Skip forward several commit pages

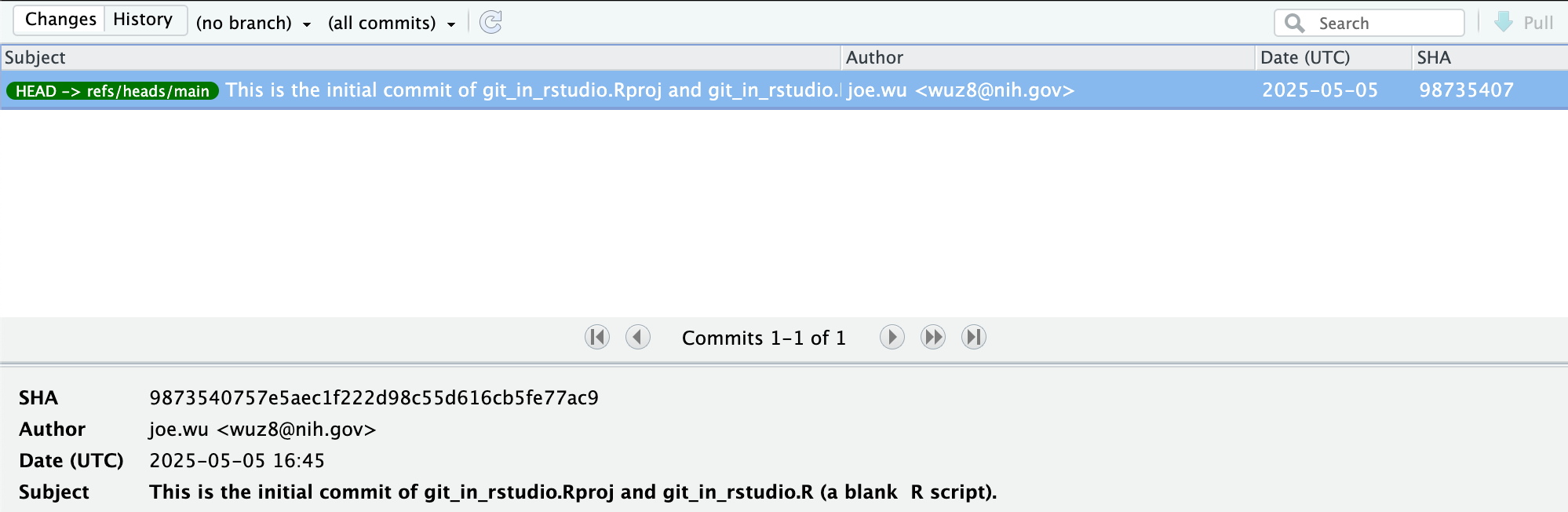(933, 338)
